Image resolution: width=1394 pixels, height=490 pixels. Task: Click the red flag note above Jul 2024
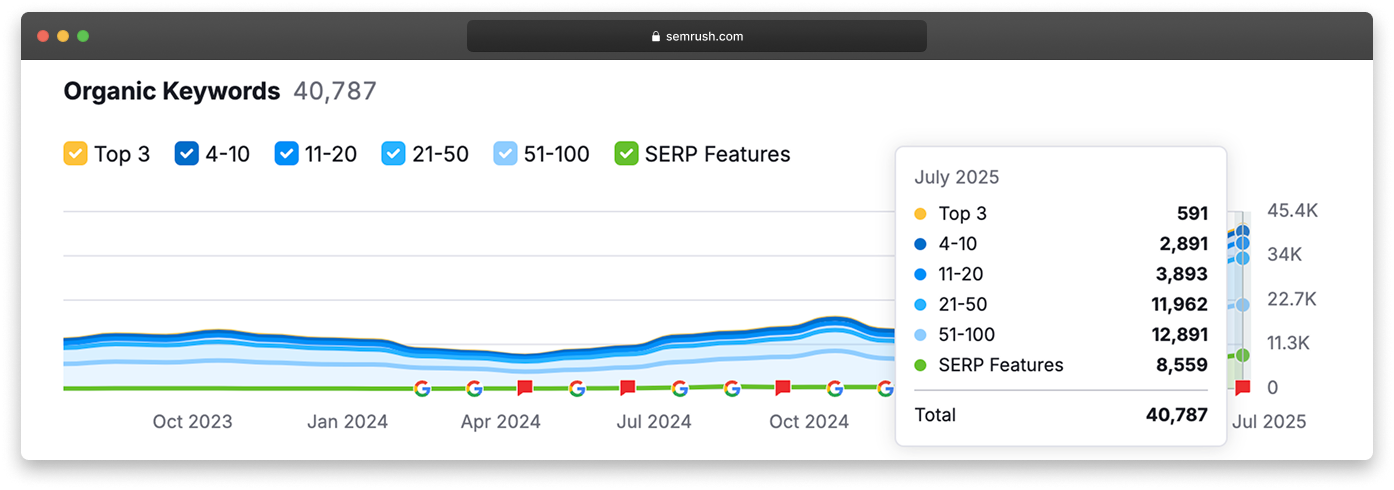click(628, 388)
